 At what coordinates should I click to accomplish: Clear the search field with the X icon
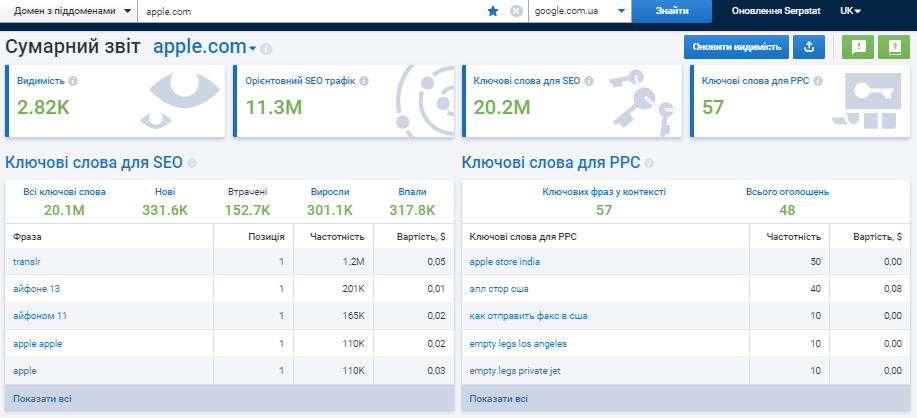516,11
